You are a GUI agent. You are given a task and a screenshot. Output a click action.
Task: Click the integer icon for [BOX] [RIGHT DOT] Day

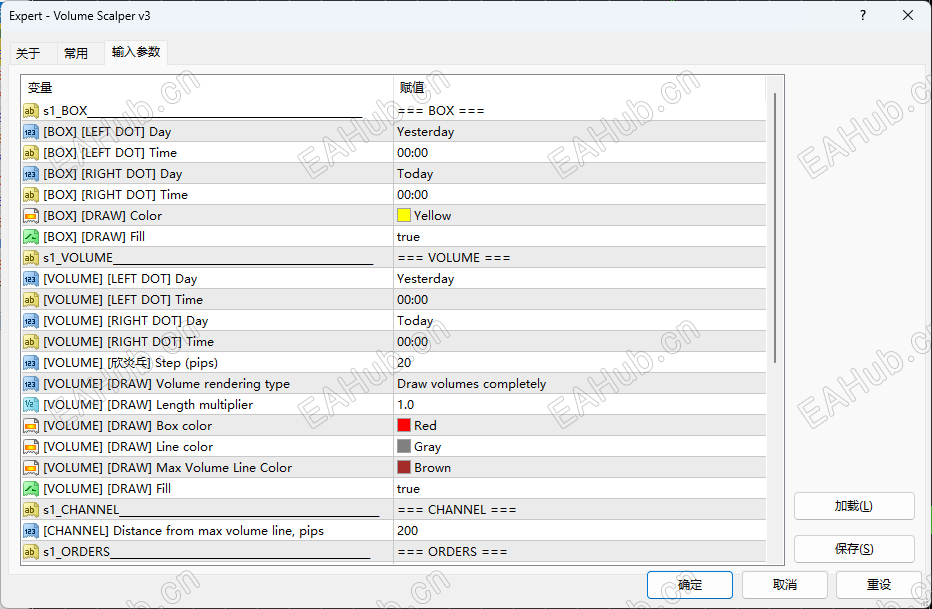[x=31, y=173]
